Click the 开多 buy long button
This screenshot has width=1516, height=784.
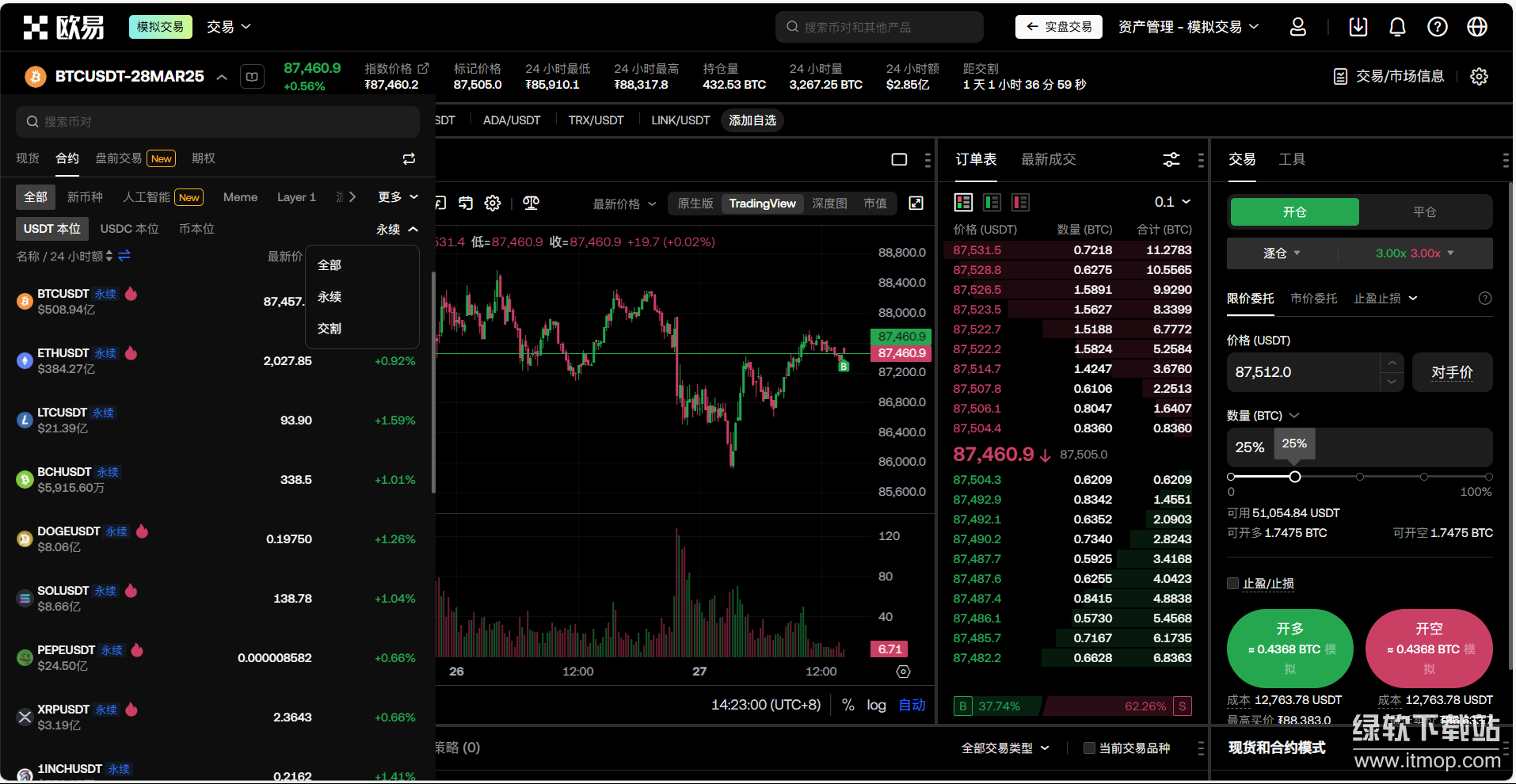1289,648
